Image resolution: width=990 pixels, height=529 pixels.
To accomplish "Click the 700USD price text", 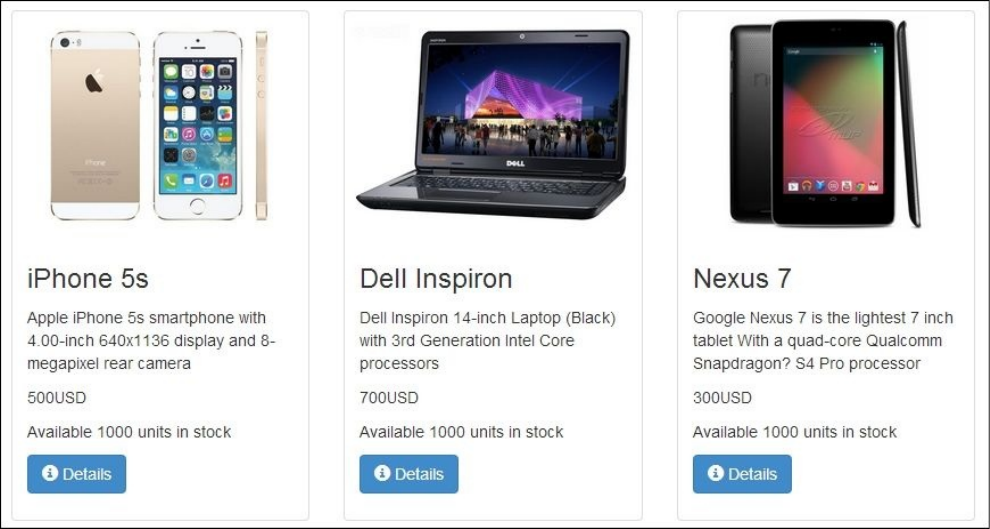I will [389, 398].
